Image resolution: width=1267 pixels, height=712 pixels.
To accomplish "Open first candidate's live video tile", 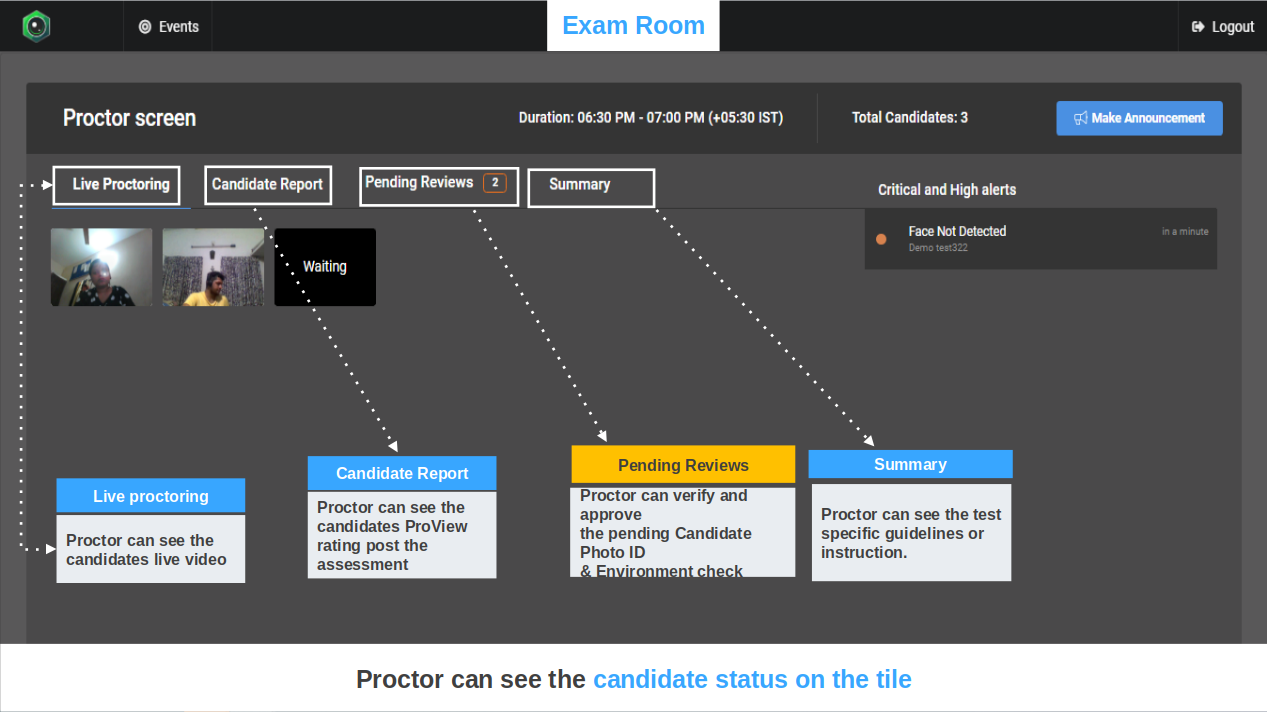I will 102,267.
